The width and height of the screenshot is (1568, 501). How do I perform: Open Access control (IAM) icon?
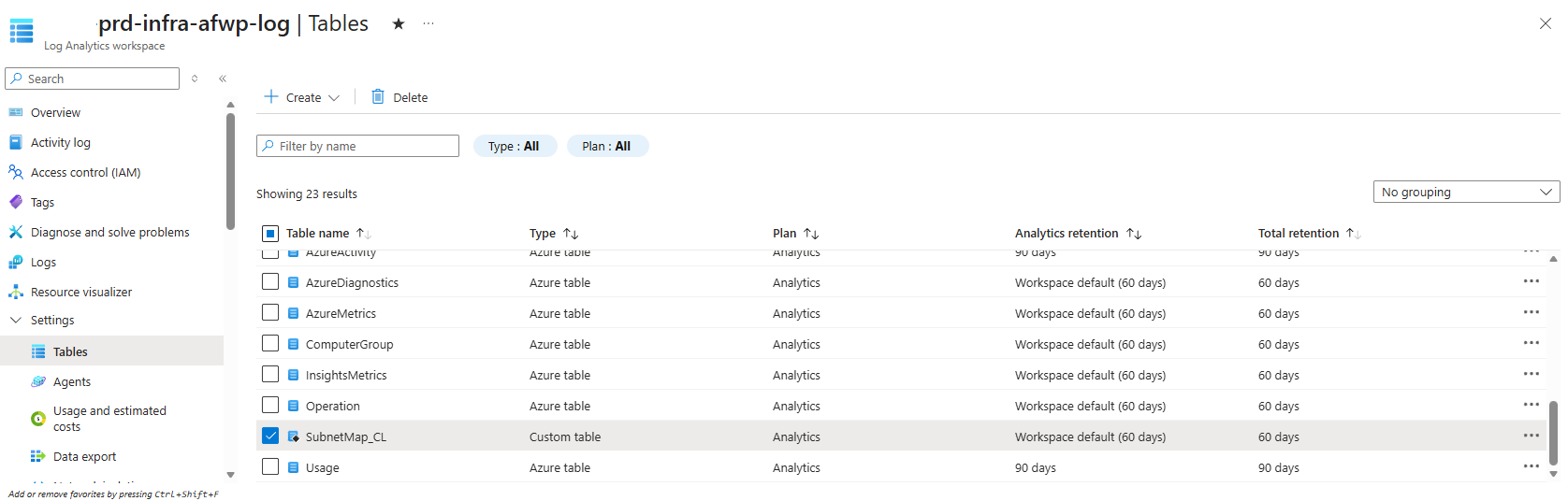tap(16, 173)
